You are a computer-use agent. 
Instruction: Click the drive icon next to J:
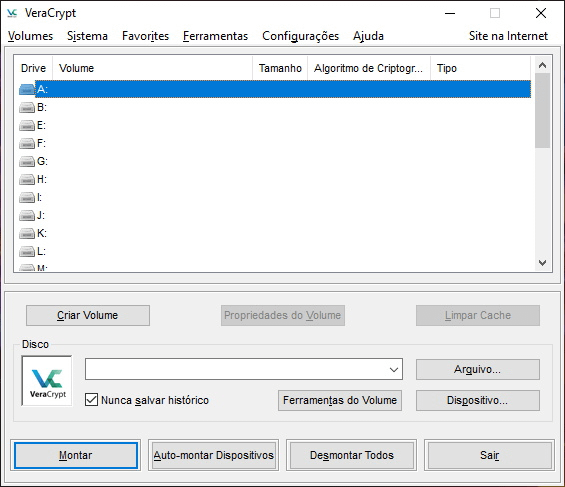click(27, 215)
